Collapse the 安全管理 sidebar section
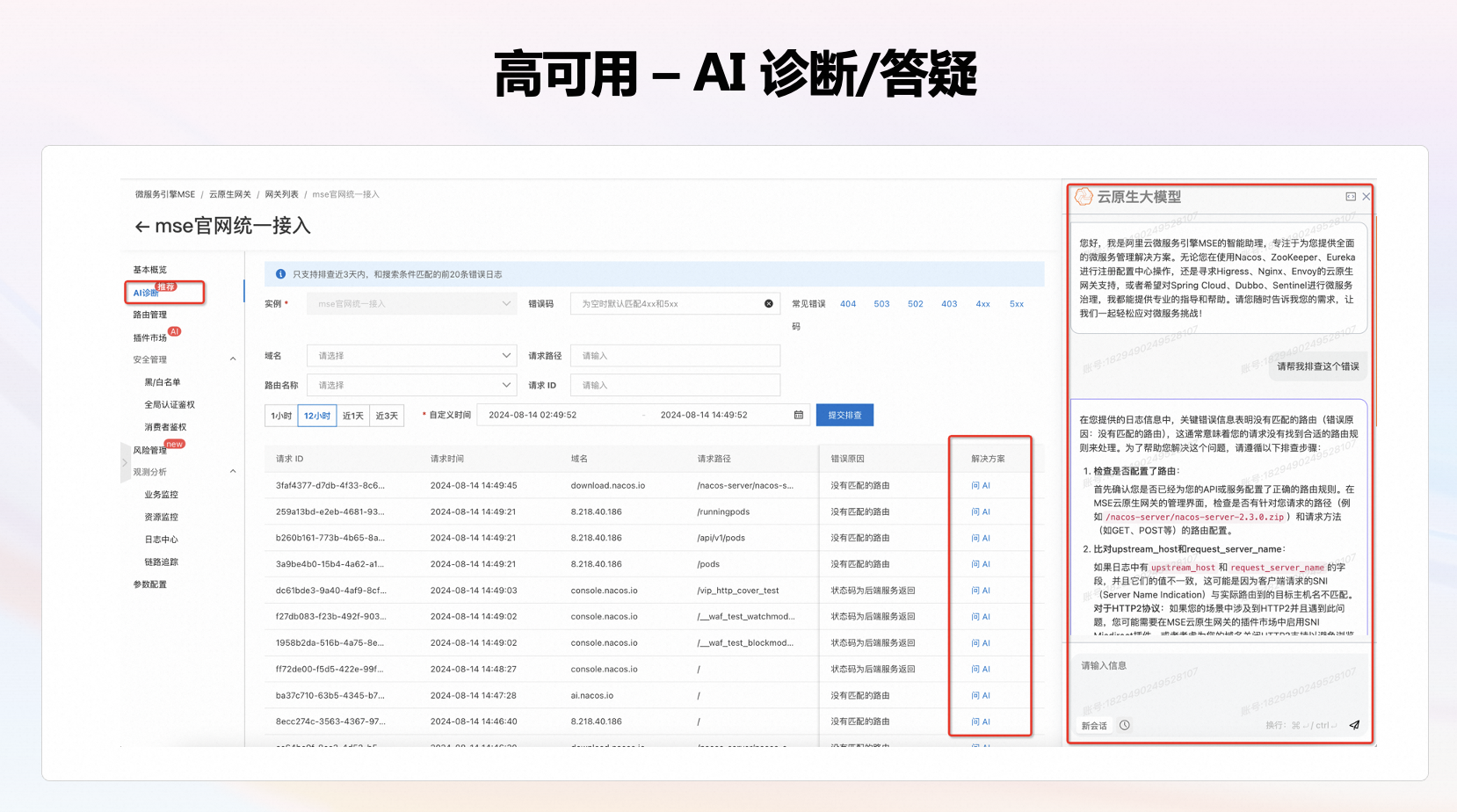The image size is (1457, 812). [x=233, y=359]
